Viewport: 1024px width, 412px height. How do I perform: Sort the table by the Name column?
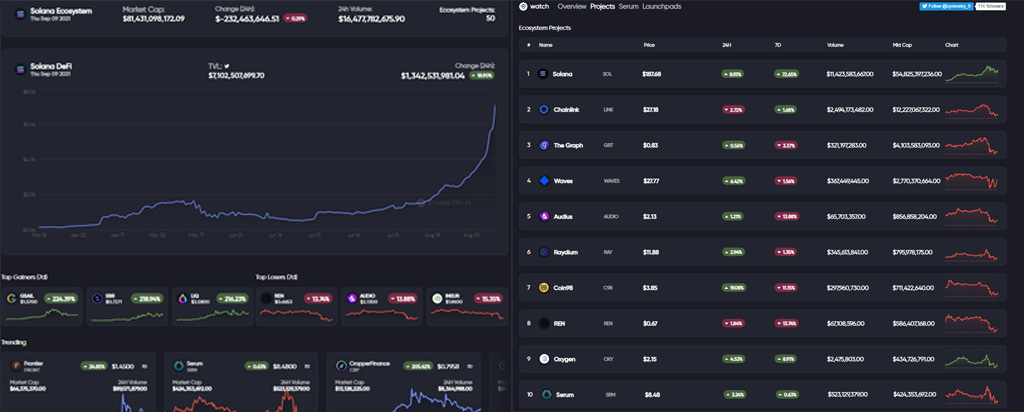pyautogui.click(x=545, y=45)
